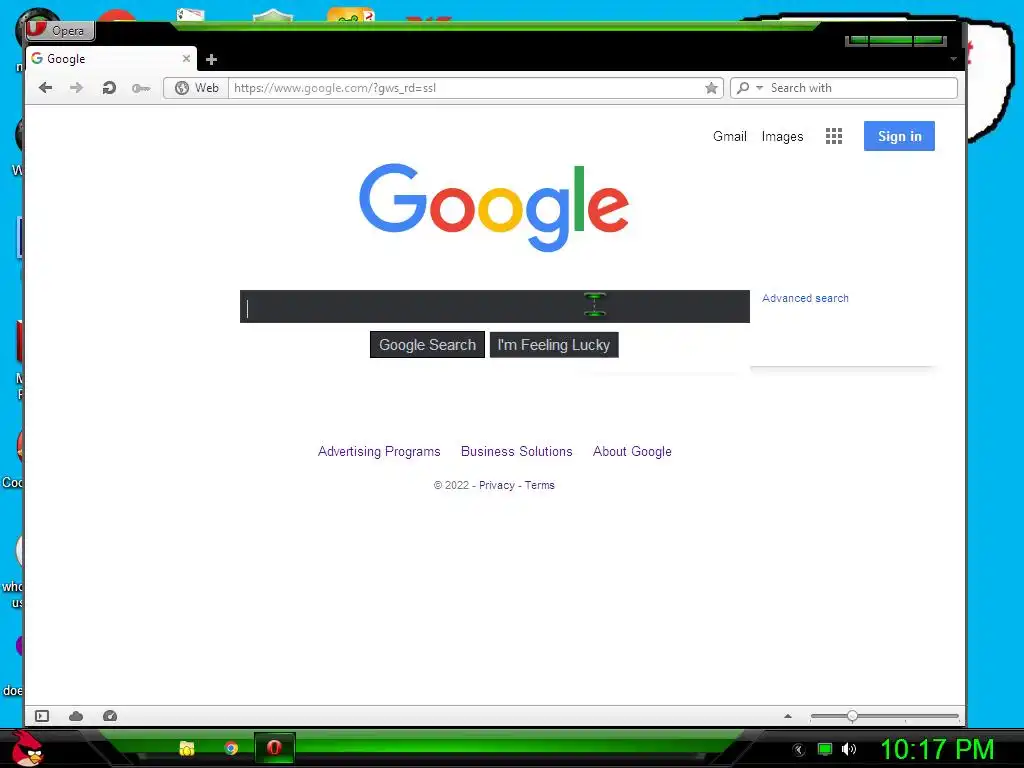
Task: Open the Angry Birds start button
Action: point(27,748)
